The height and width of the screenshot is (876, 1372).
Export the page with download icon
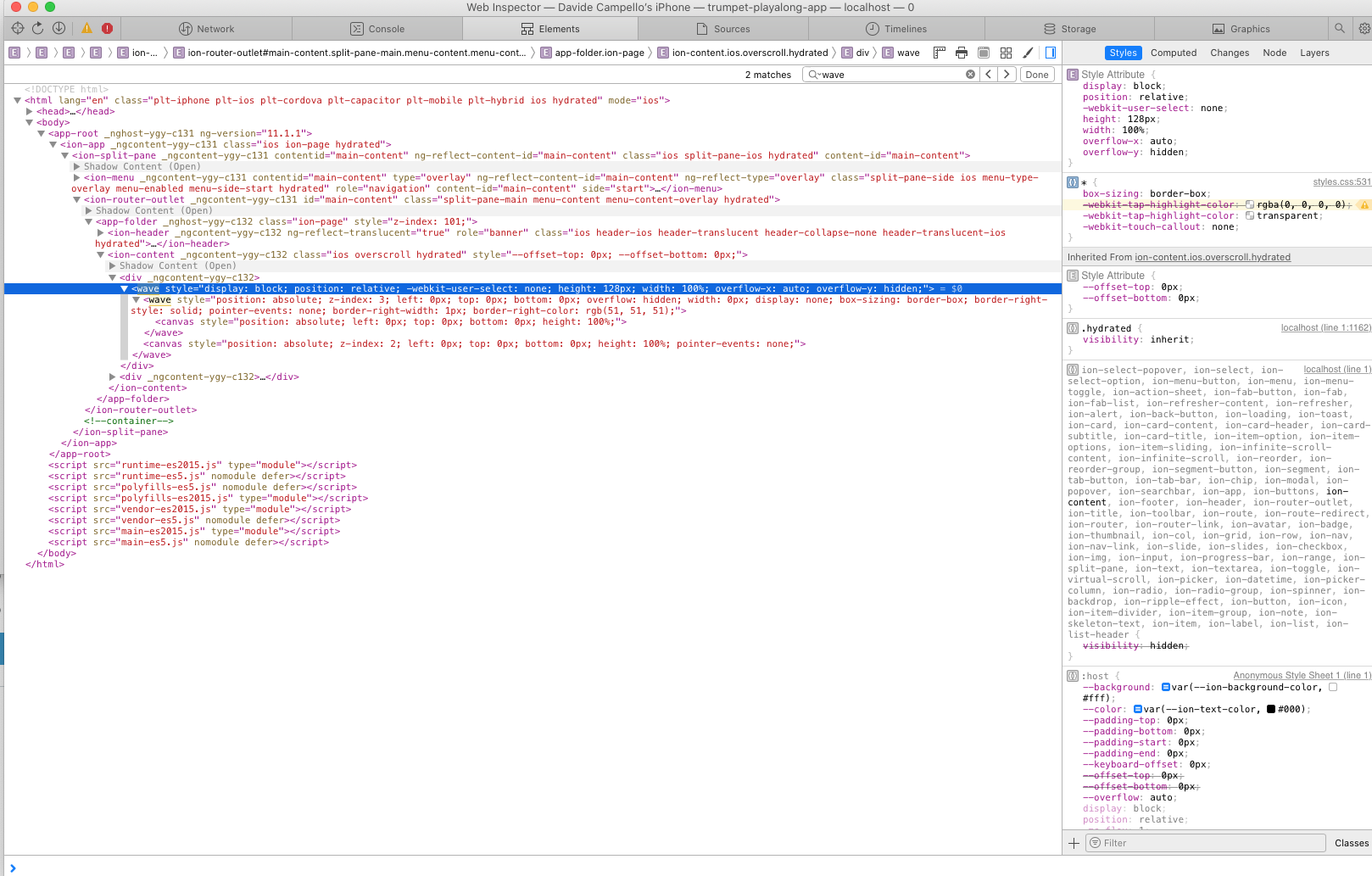point(58,27)
